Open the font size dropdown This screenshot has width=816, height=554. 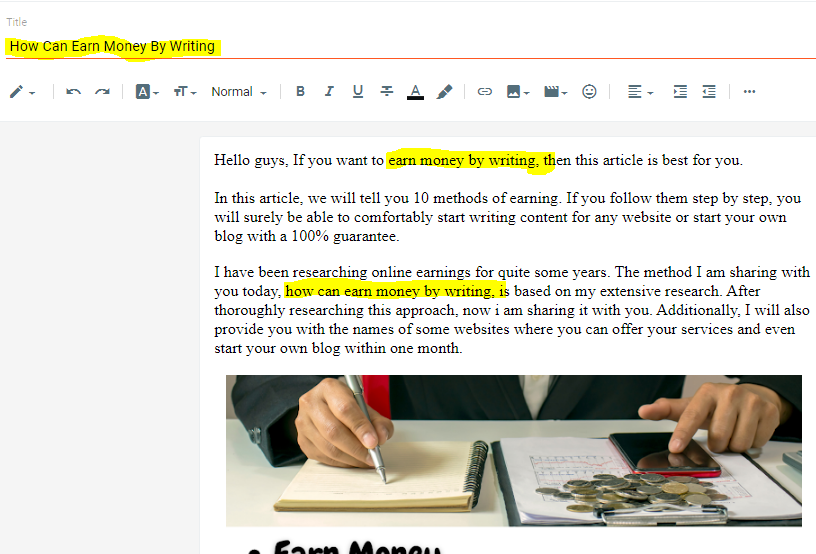coord(185,92)
